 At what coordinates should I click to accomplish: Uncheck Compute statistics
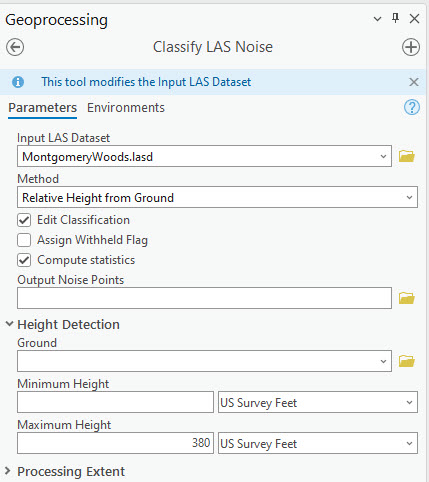pos(24,260)
